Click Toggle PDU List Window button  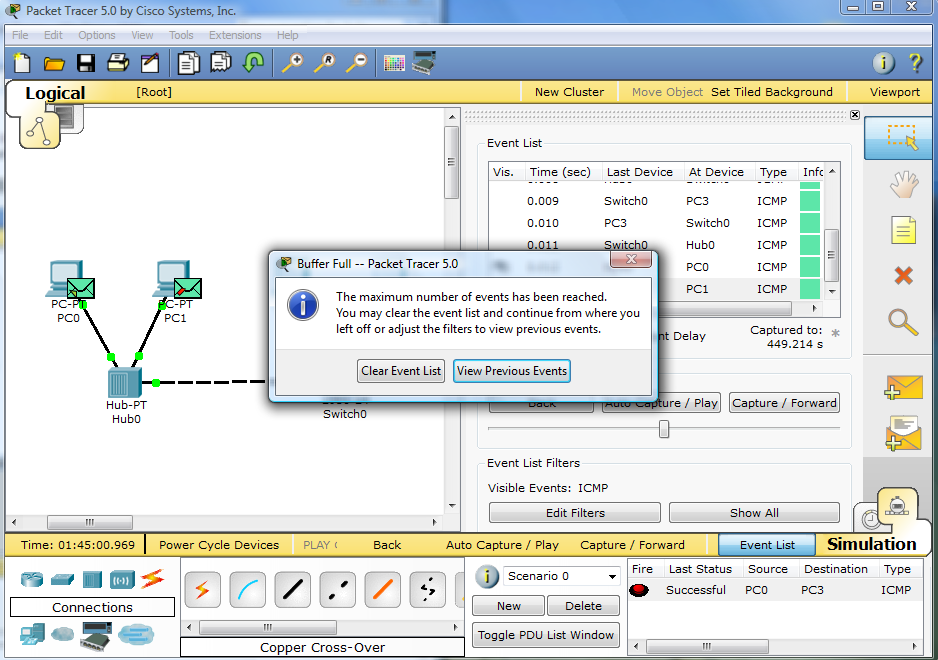tap(546, 635)
